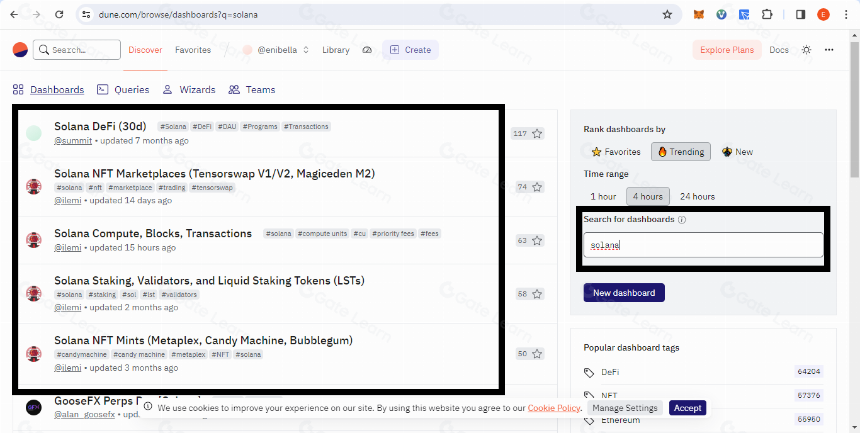Open Solana NFT Marketplaces dashboard

click(214, 173)
